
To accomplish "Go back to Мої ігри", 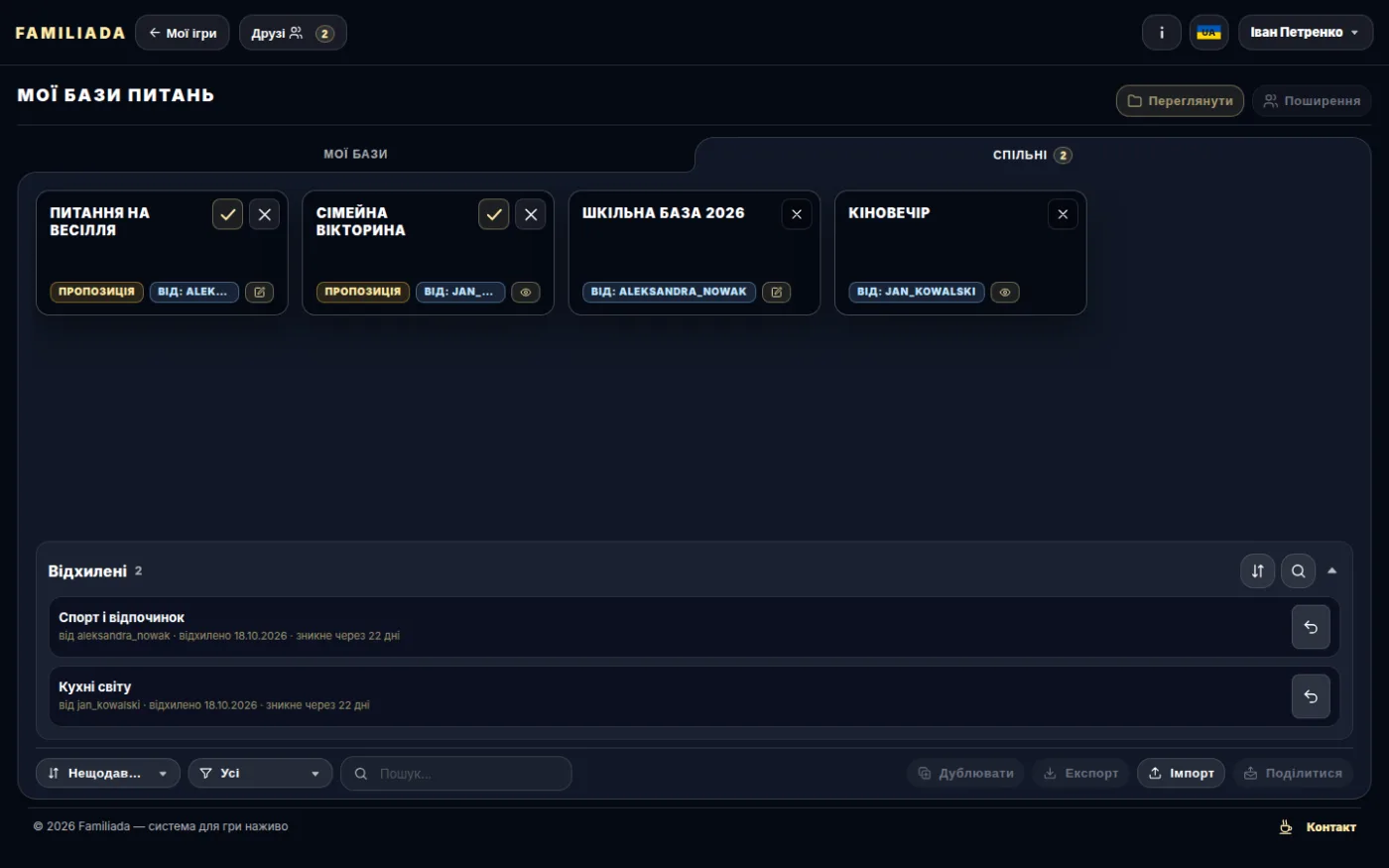I will coord(183,33).
